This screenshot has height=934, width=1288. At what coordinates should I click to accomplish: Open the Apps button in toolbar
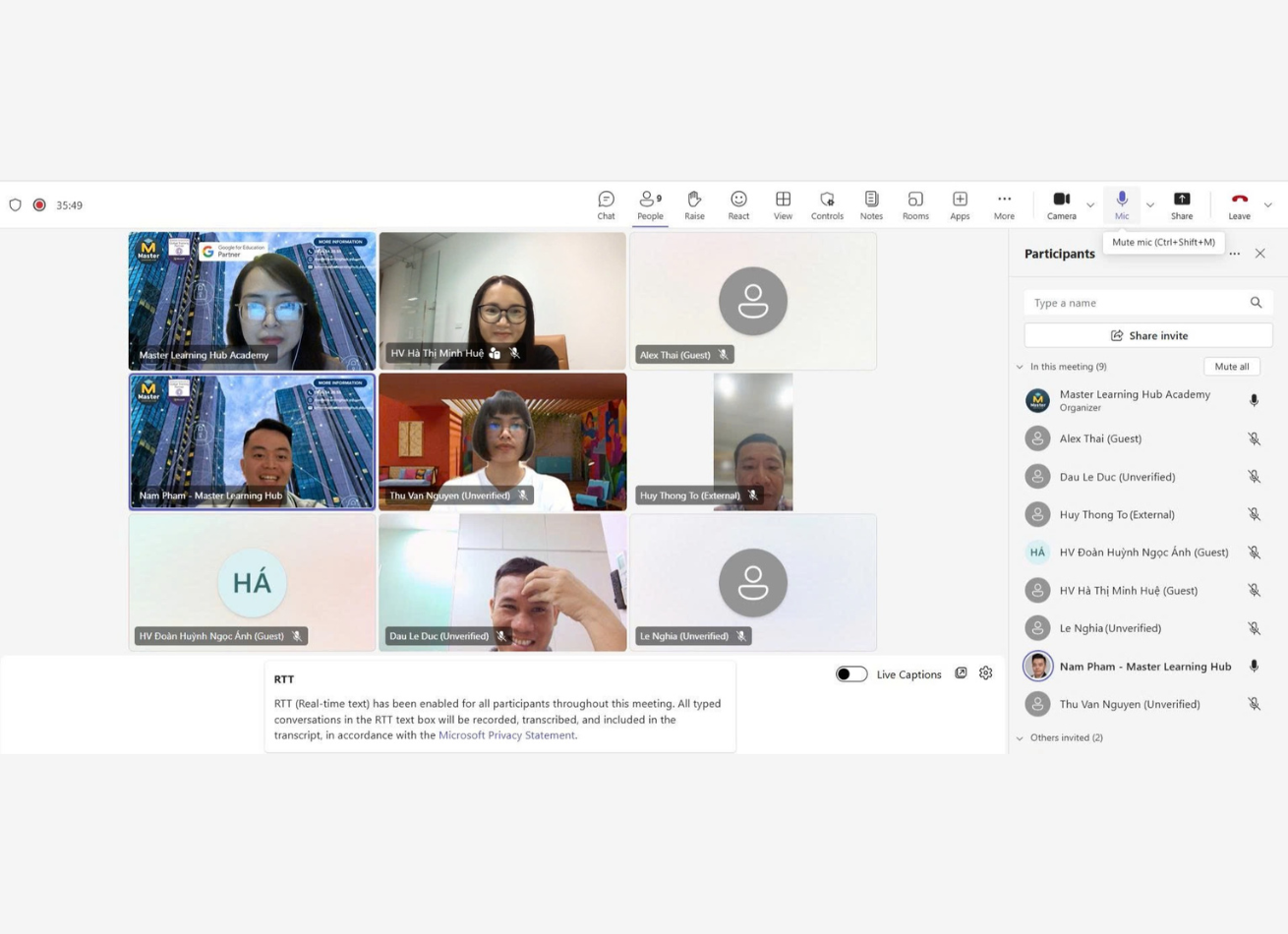pos(960,204)
